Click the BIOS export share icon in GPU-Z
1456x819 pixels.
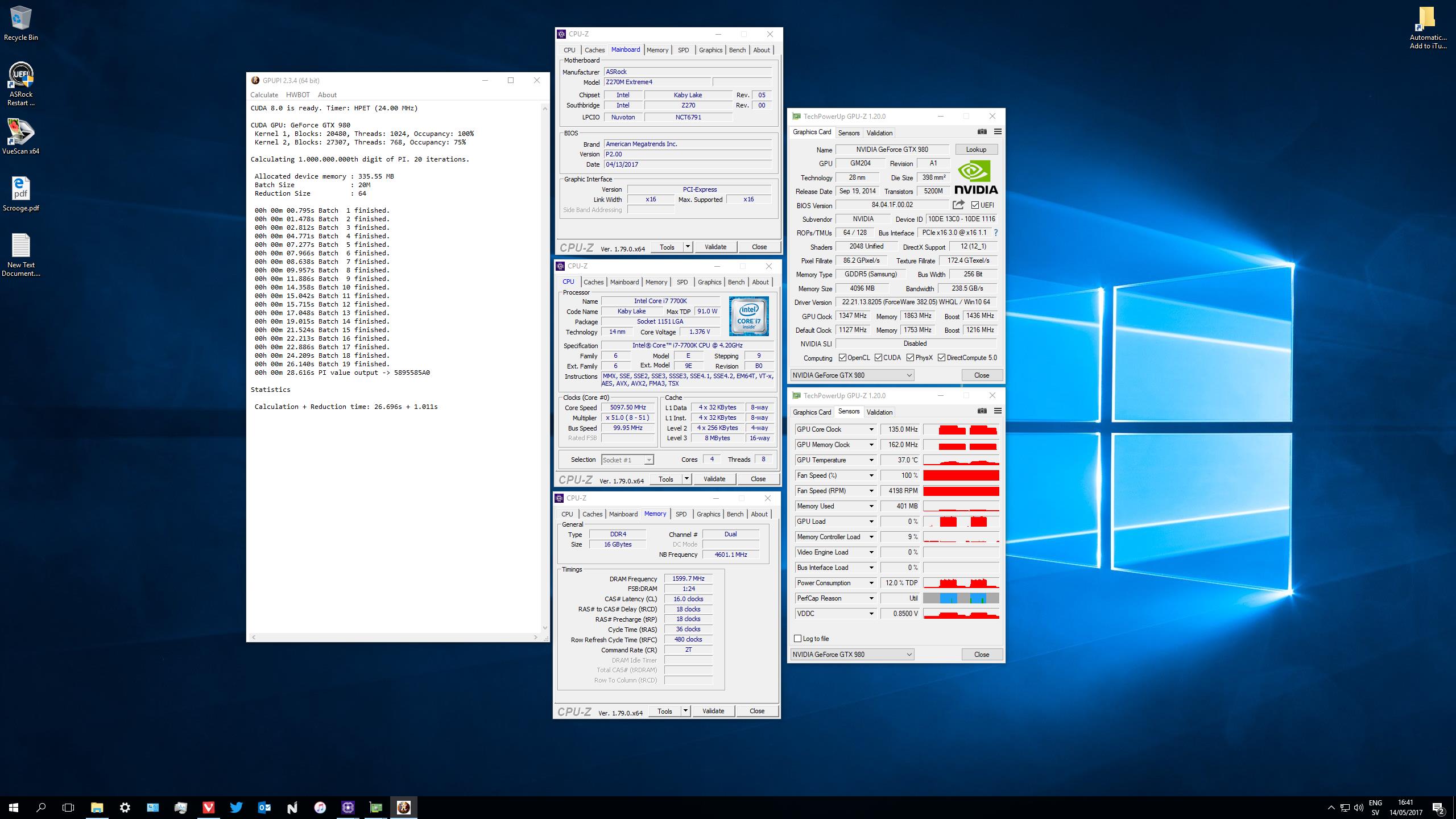(x=959, y=205)
